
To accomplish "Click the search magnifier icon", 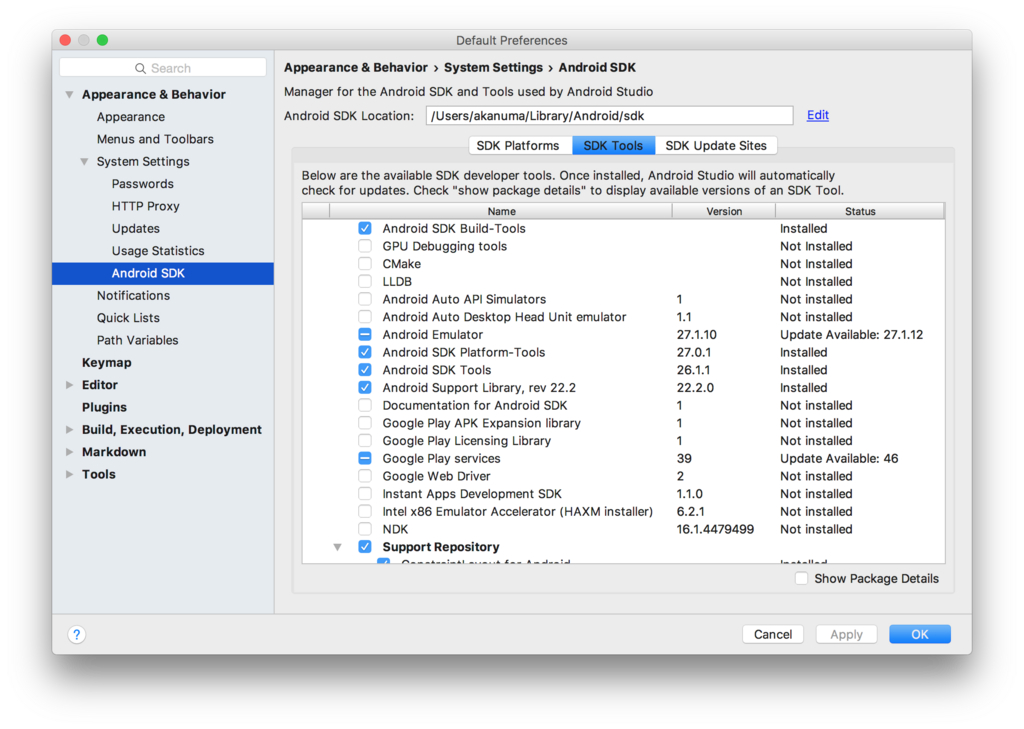I will tap(140, 69).
